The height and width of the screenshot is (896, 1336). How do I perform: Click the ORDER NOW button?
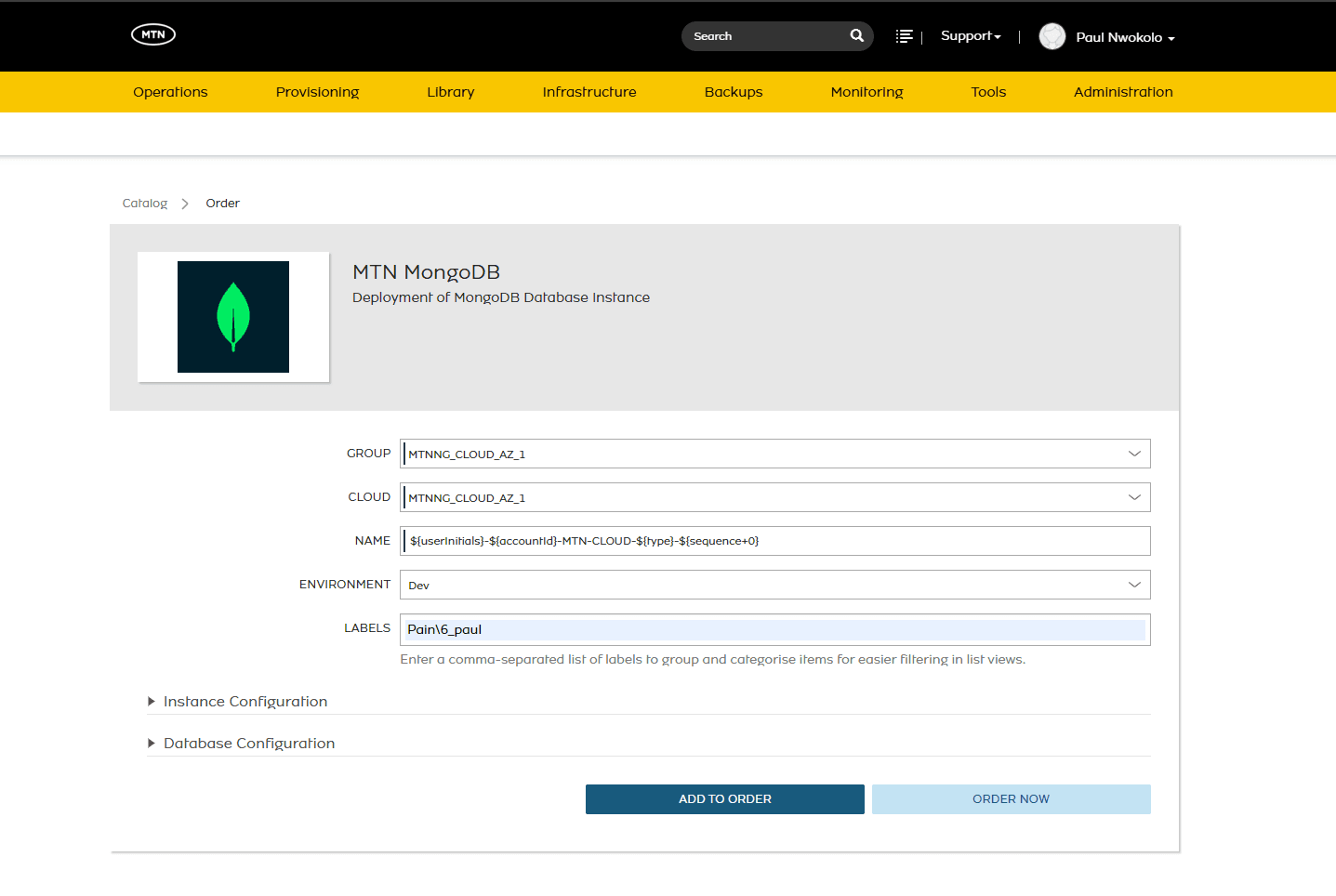pyautogui.click(x=1012, y=799)
